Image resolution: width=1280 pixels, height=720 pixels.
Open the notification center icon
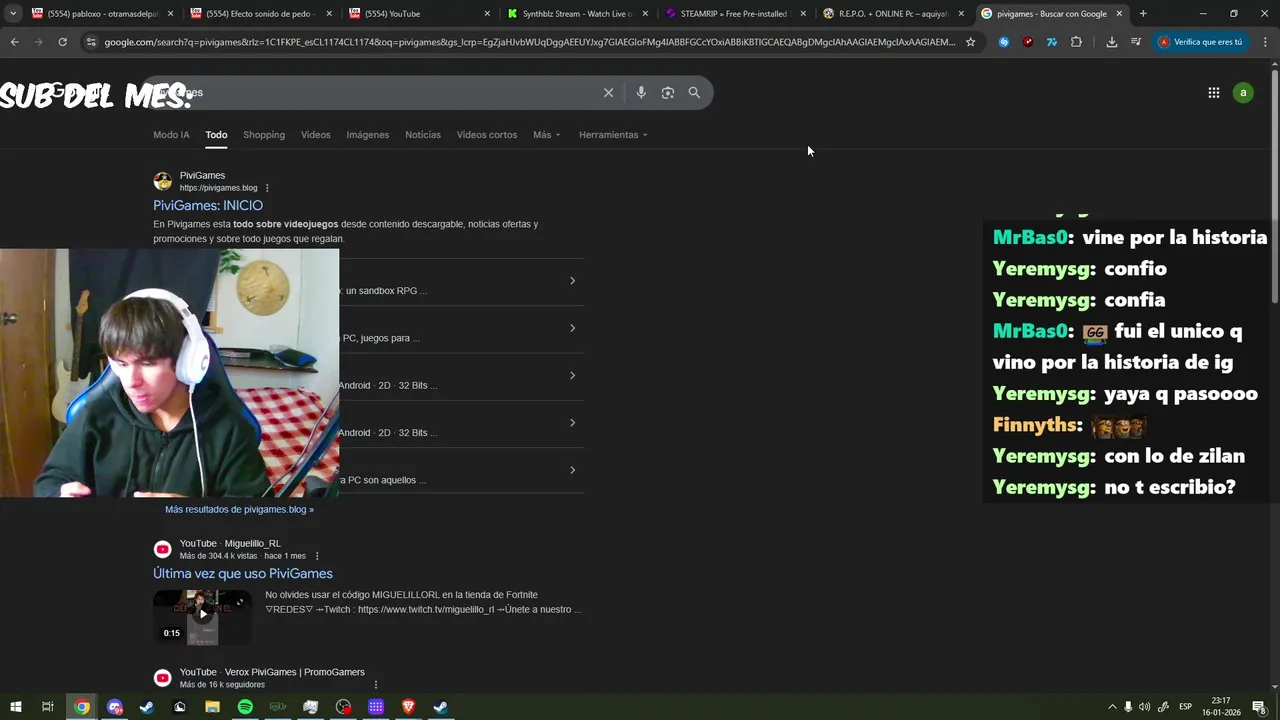click(x=1259, y=707)
